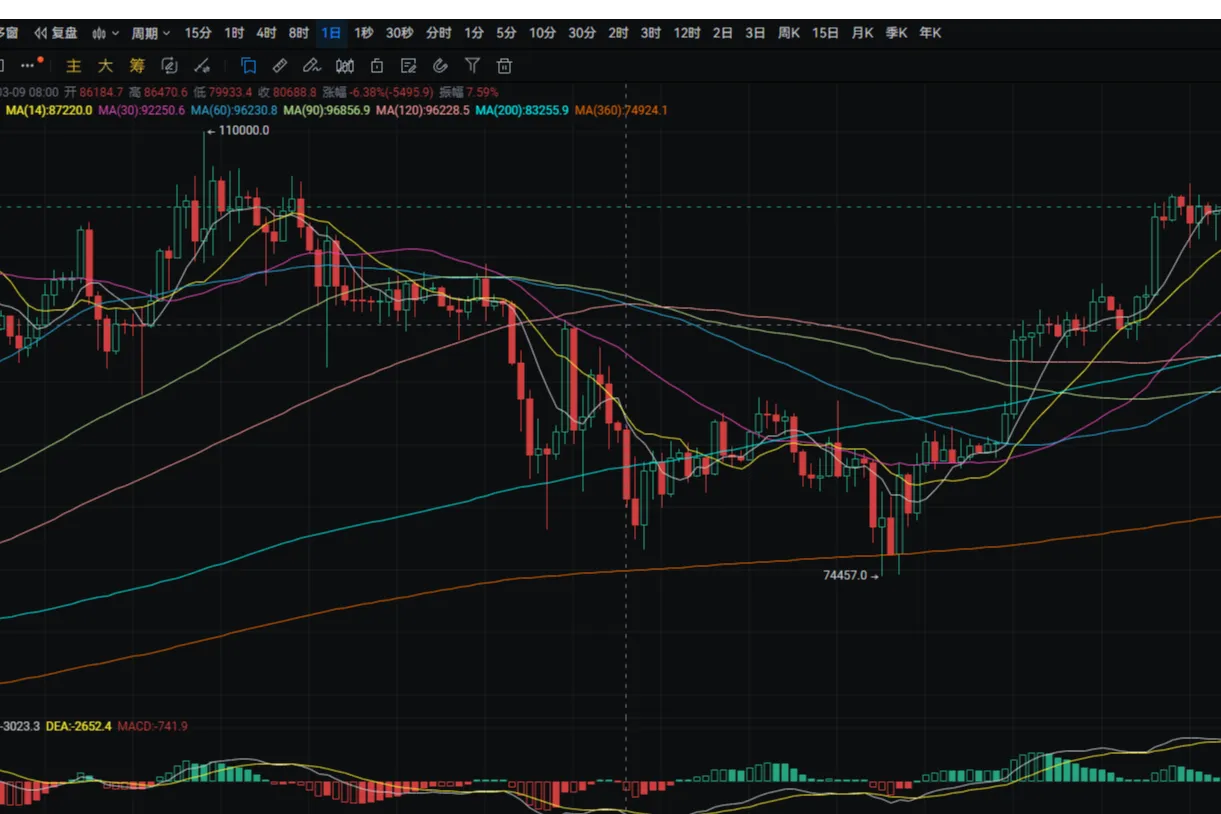
Task: Select the blue bookmark flag tool
Action: tap(248, 66)
